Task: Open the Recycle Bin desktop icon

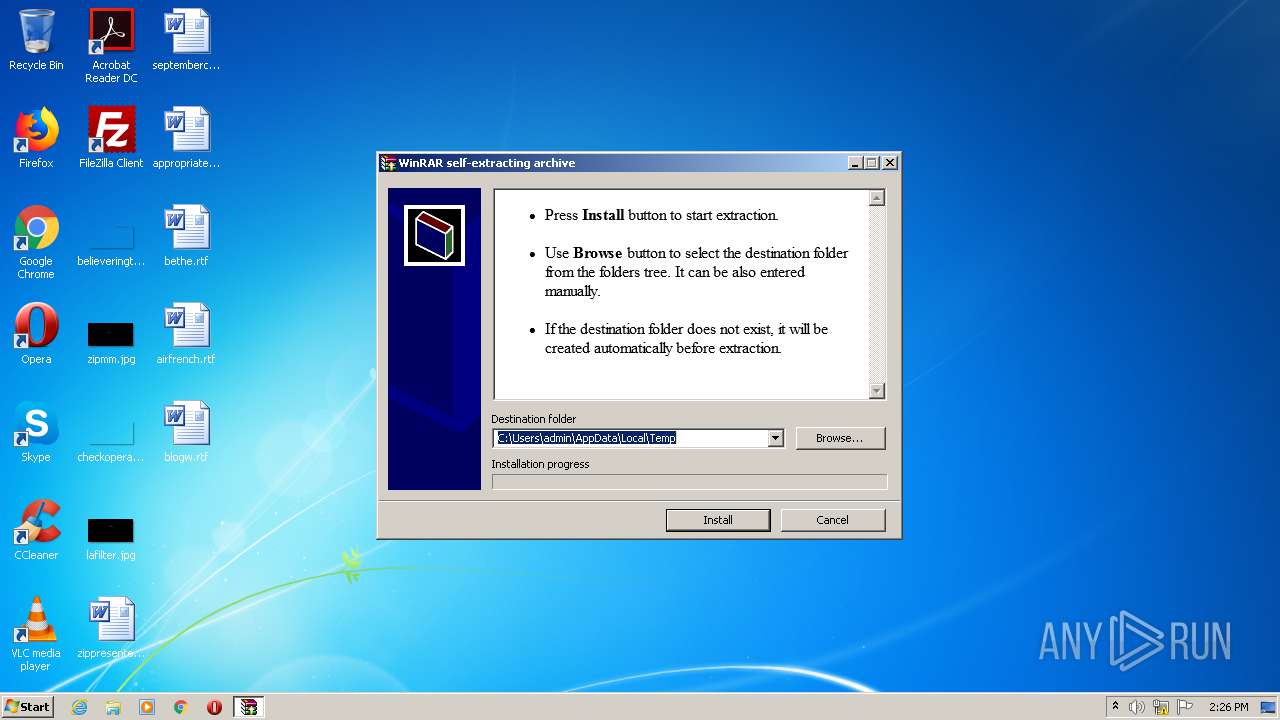Action: pos(36,40)
